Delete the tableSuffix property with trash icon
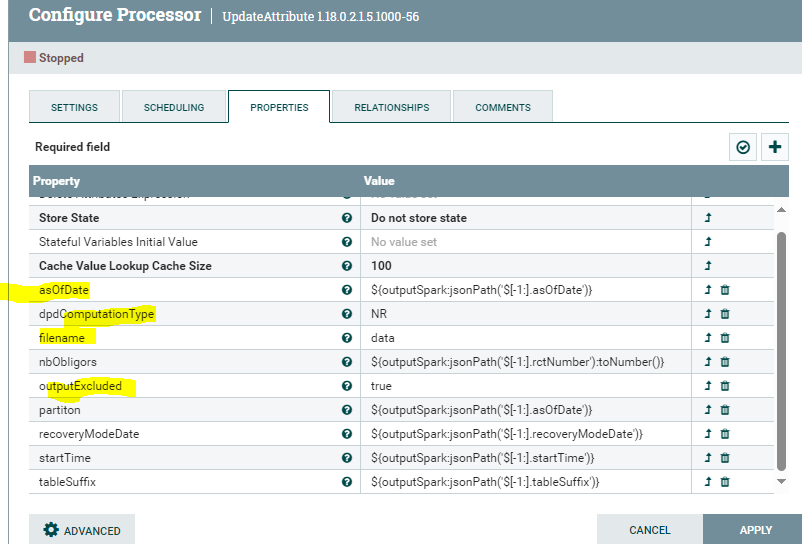The height and width of the screenshot is (544, 802). [725, 482]
